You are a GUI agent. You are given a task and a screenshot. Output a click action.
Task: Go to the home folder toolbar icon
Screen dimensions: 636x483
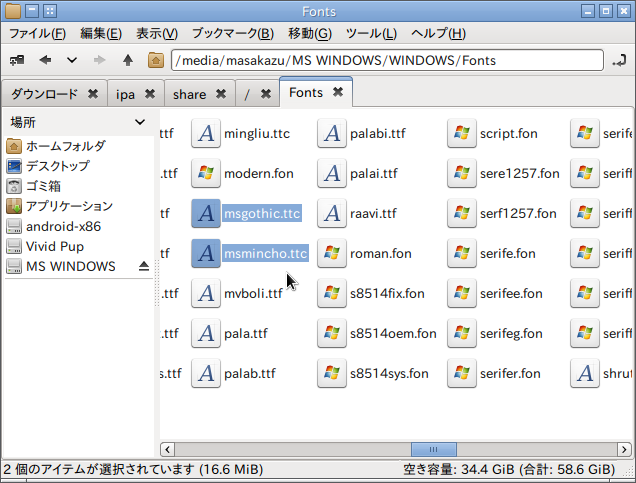(156, 60)
